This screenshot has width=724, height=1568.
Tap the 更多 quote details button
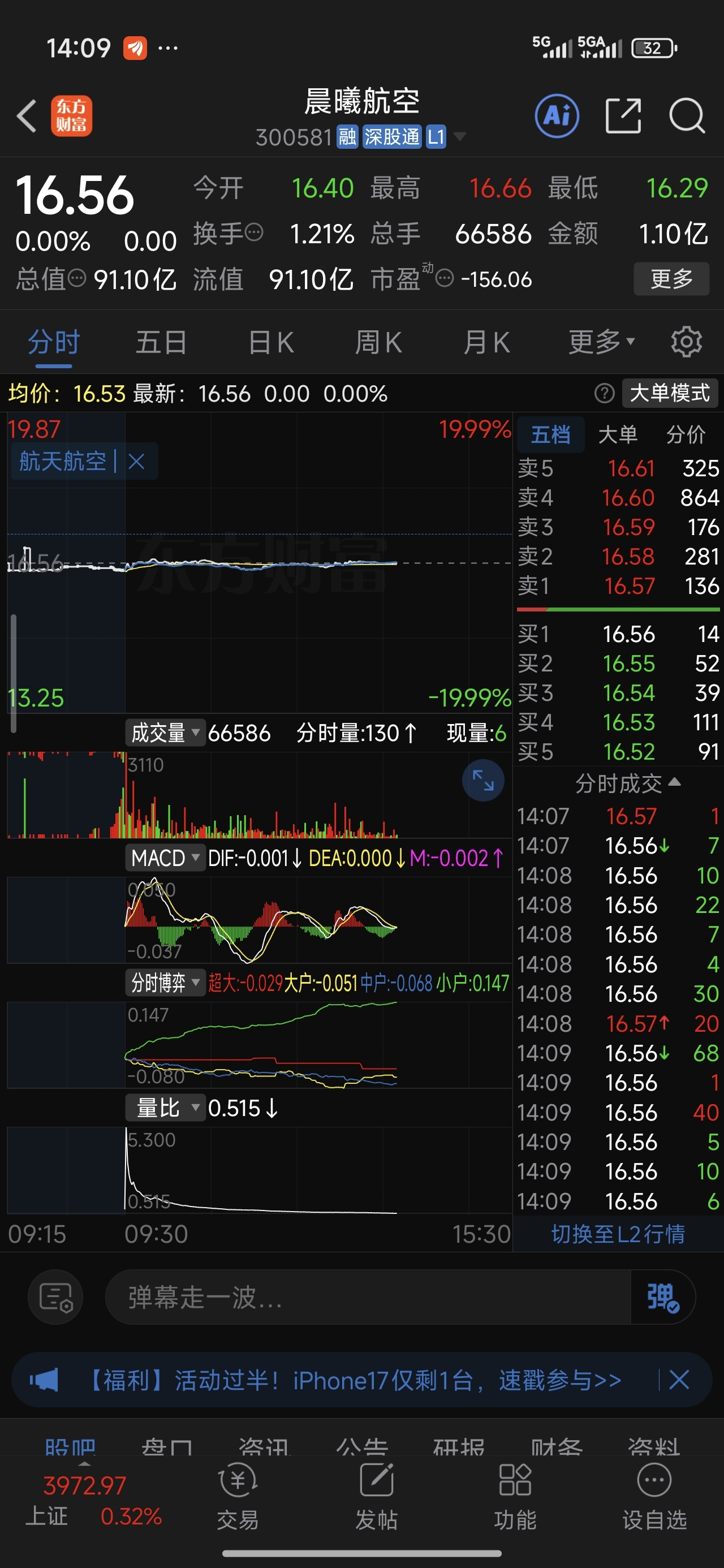point(671,279)
